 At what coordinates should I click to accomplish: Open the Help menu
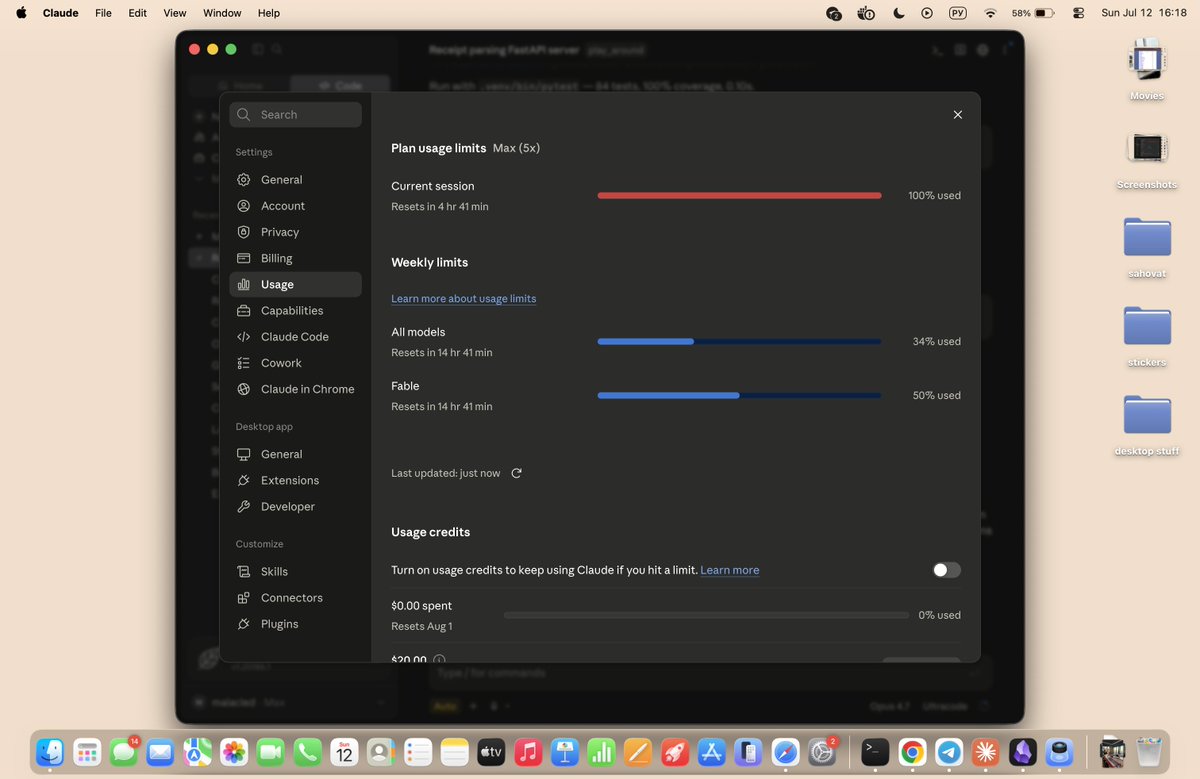click(269, 13)
